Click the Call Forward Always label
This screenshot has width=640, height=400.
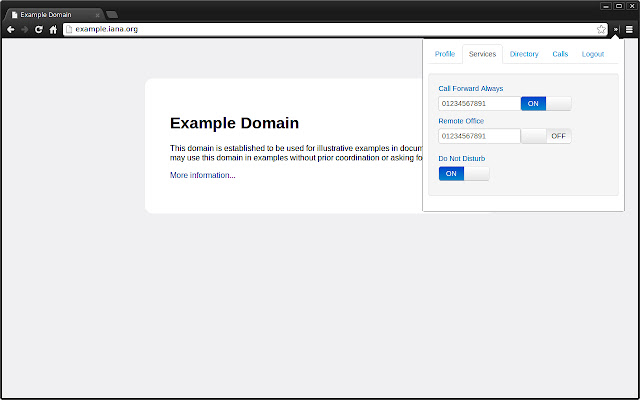click(x=471, y=89)
